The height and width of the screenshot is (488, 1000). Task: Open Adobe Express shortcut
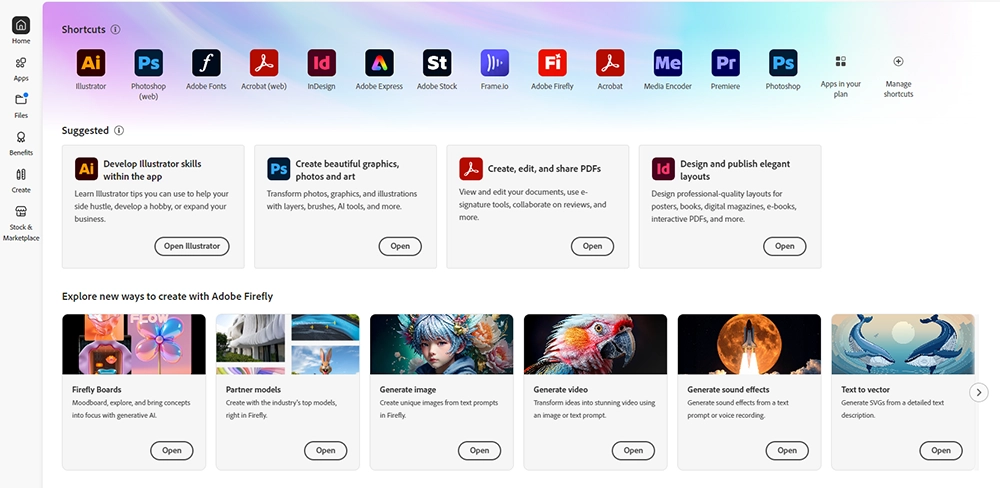click(379, 63)
